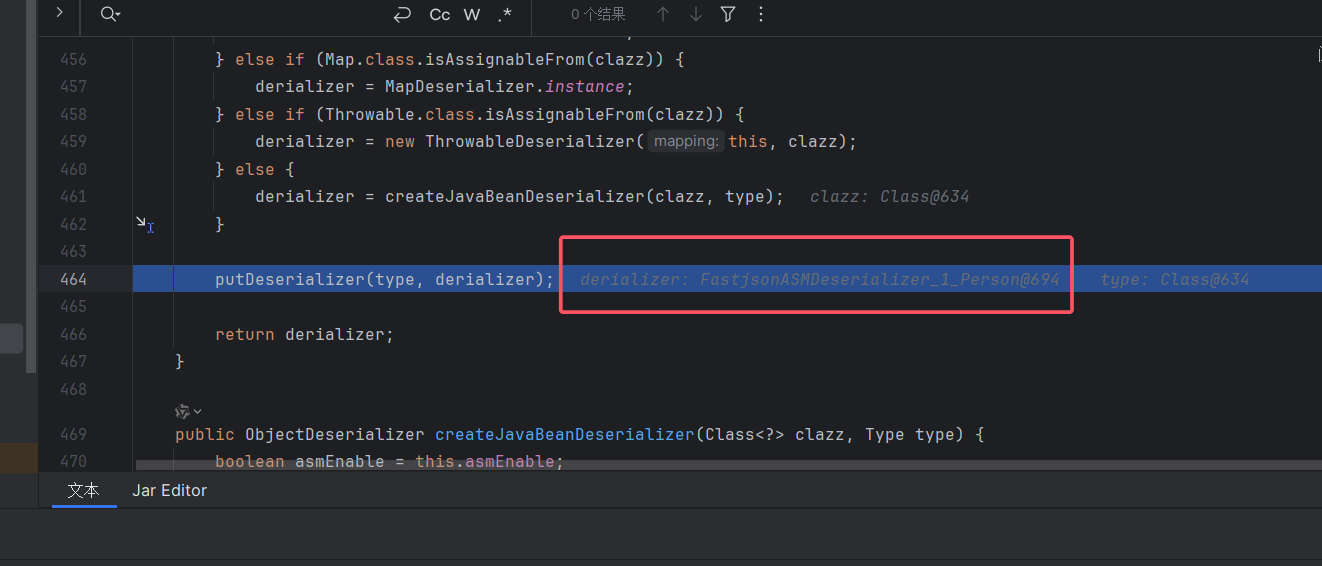Viewport: 1322px width, 566px height.
Task: Switch to the 文本 tab
Action: point(84,490)
